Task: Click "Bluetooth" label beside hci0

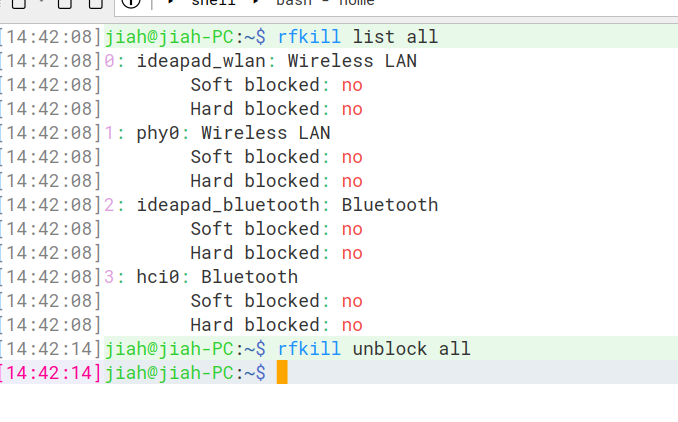Action: coord(249,277)
